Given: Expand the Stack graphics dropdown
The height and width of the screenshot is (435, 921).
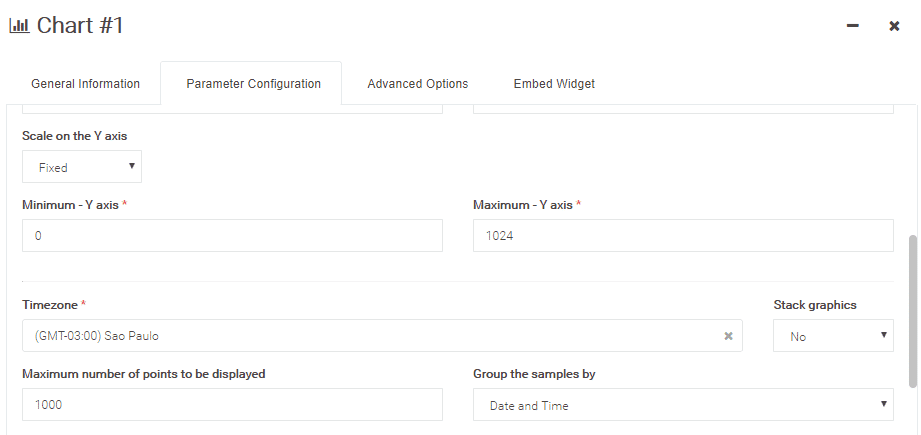Looking at the screenshot, I should point(833,336).
